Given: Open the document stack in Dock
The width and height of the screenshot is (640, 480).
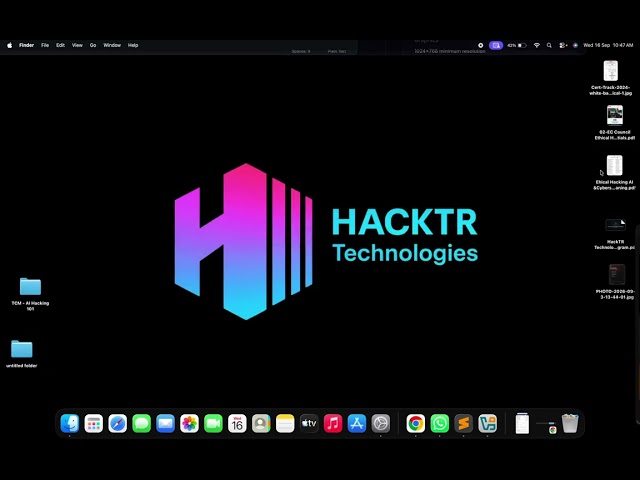Looking at the screenshot, I should coord(522,423).
